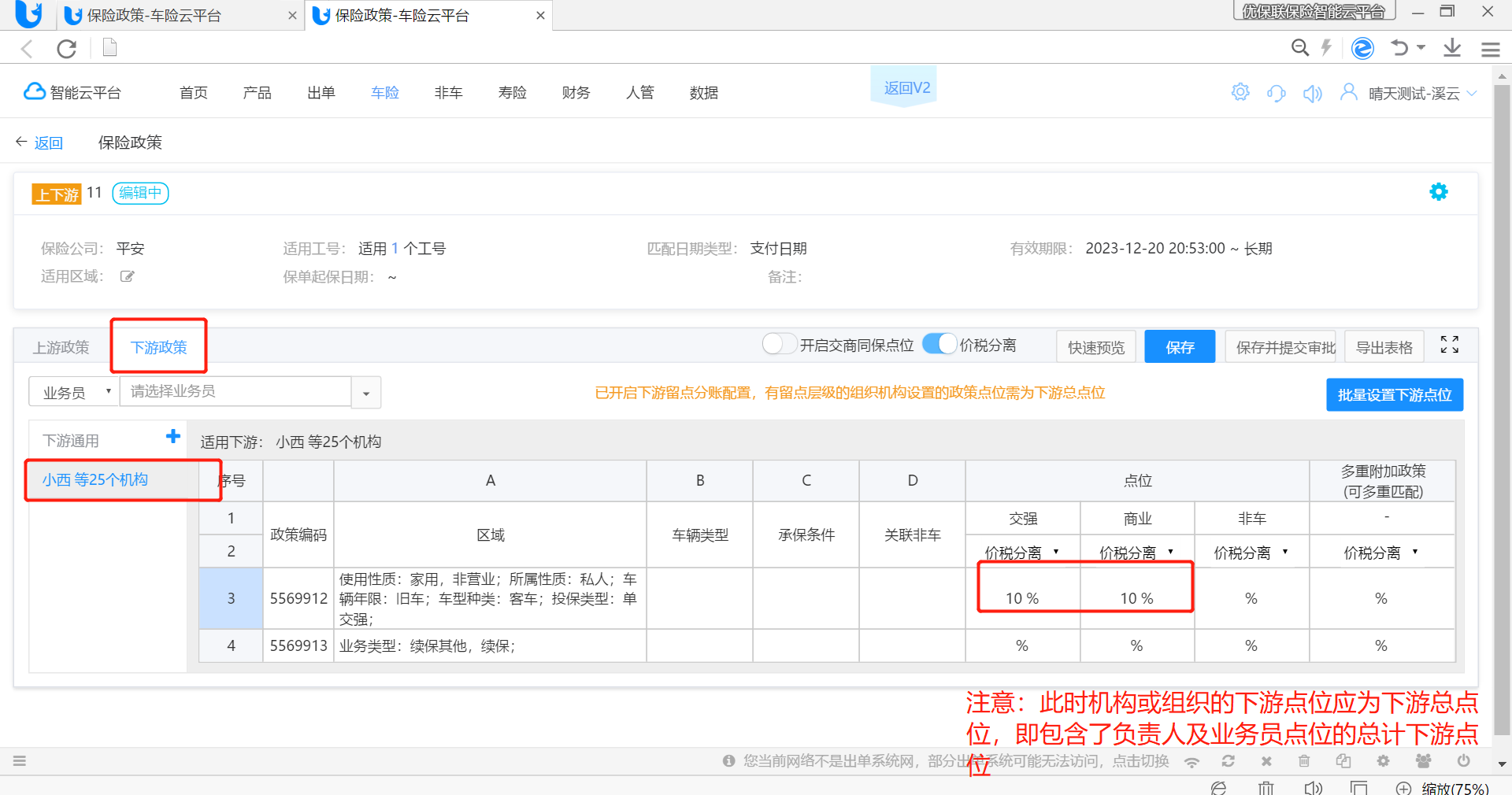Click the status bar power icon
This screenshot has width=1512, height=795.
click(x=1463, y=761)
